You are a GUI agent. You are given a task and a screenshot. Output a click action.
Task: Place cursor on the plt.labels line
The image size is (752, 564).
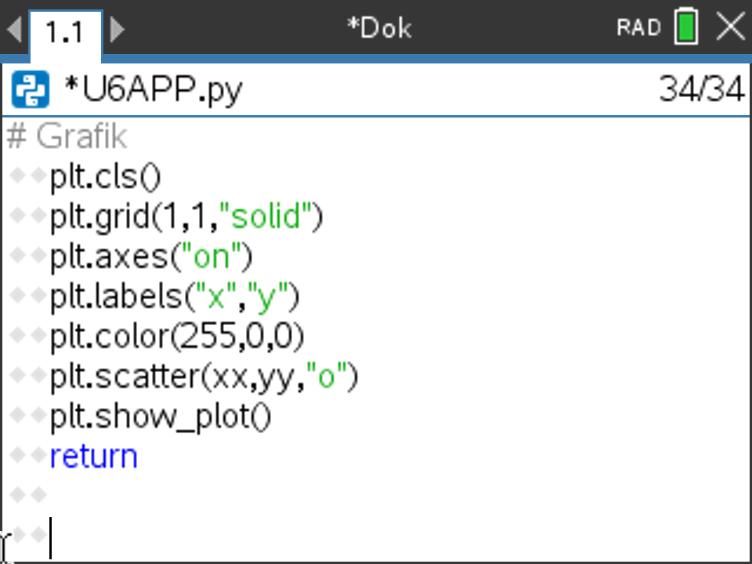tap(174, 296)
